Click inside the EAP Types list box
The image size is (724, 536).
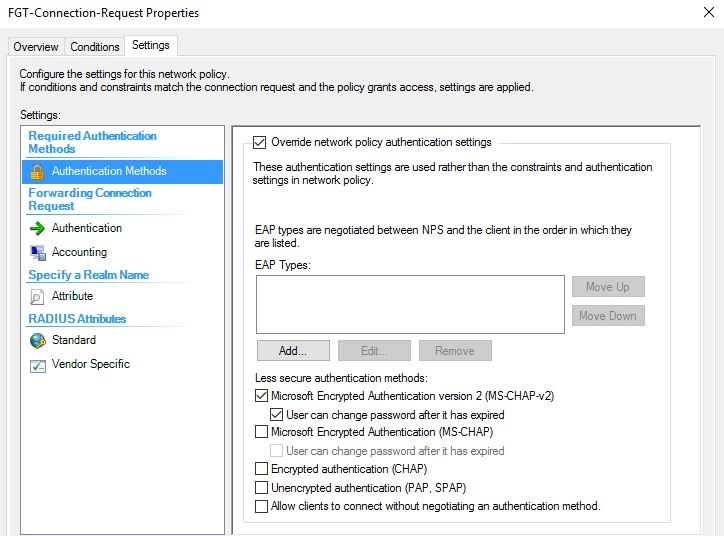pos(410,304)
